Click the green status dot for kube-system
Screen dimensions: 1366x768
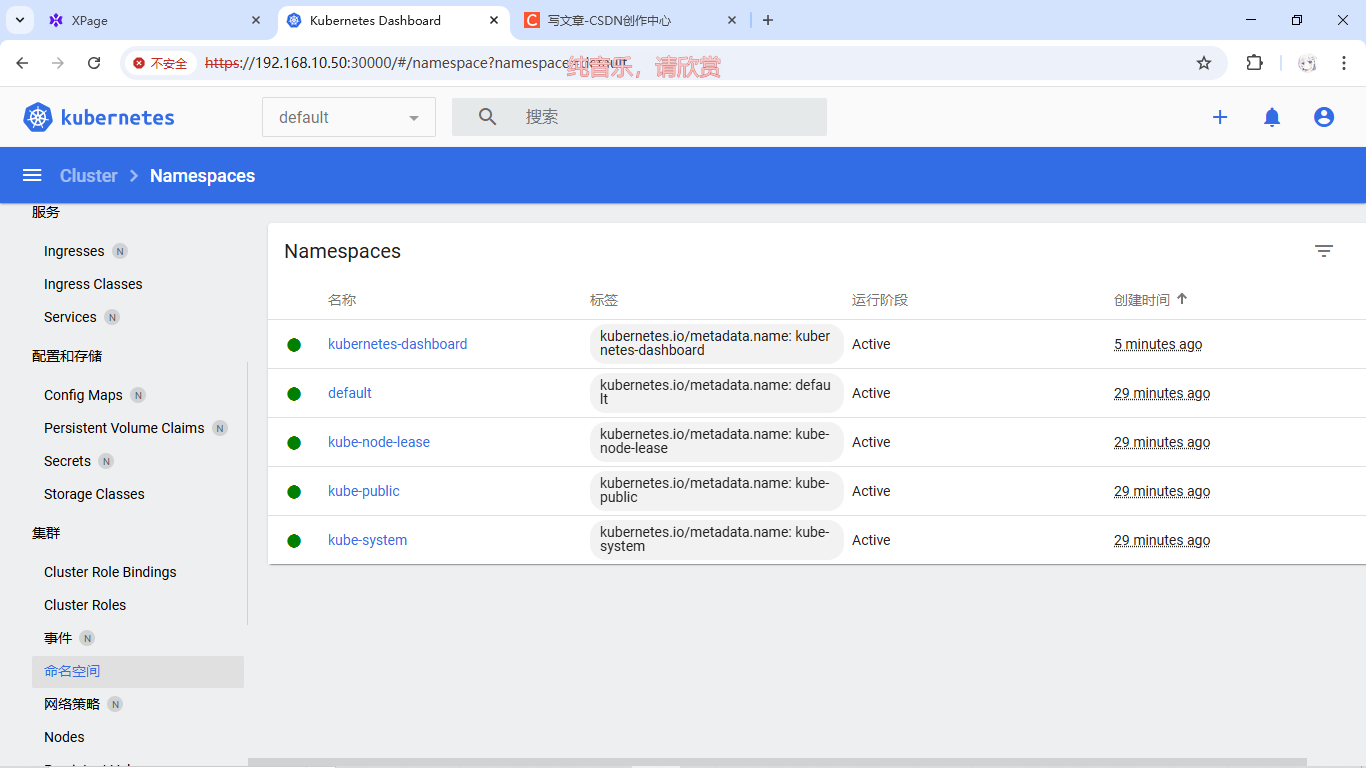coord(294,541)
